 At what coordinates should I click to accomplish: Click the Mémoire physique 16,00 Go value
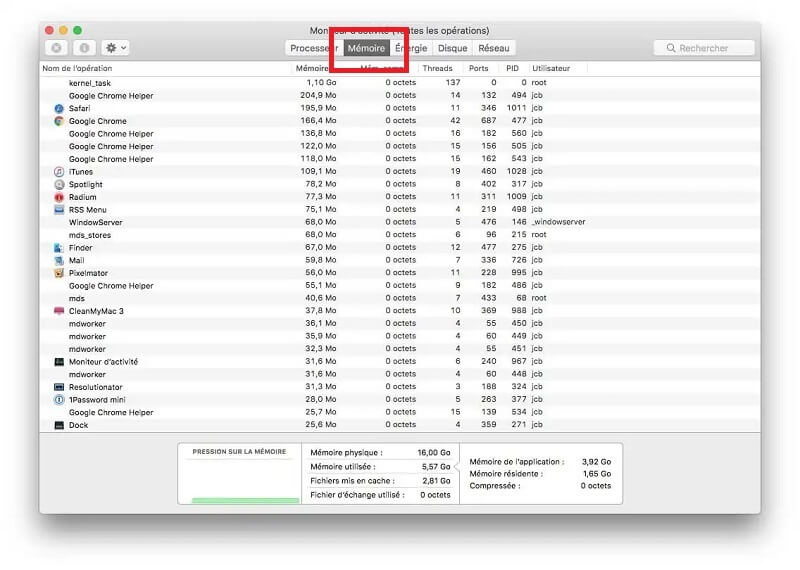[434, 453]
